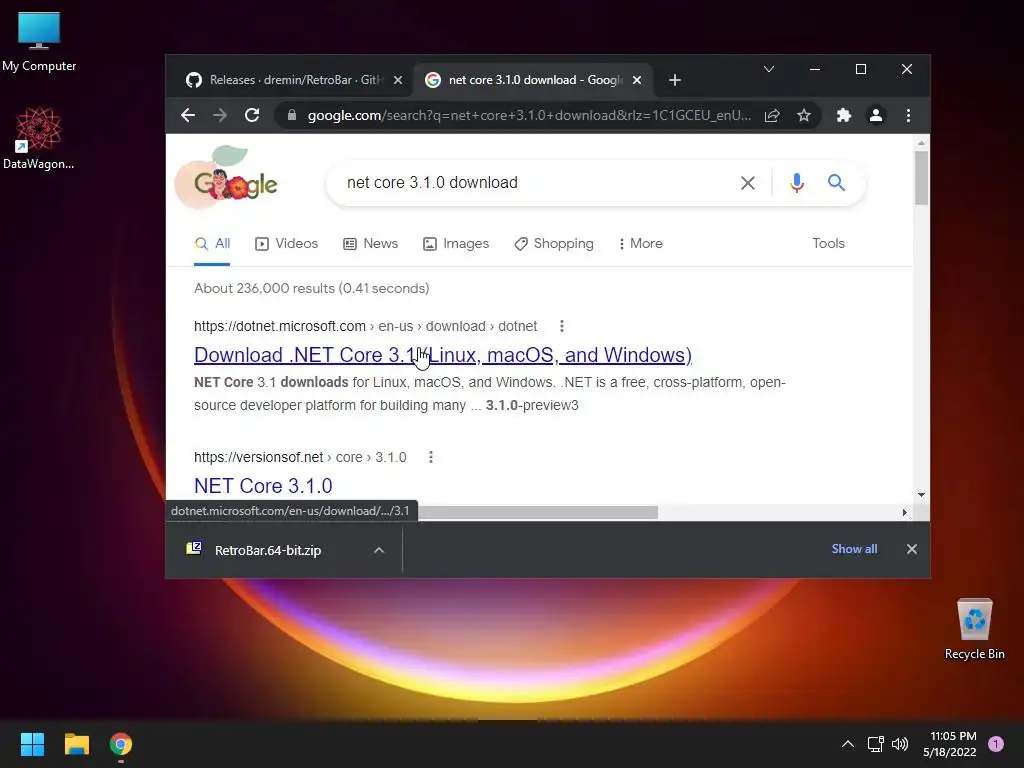Click the versionsof.net breadcrumb URL

point(300,457)
